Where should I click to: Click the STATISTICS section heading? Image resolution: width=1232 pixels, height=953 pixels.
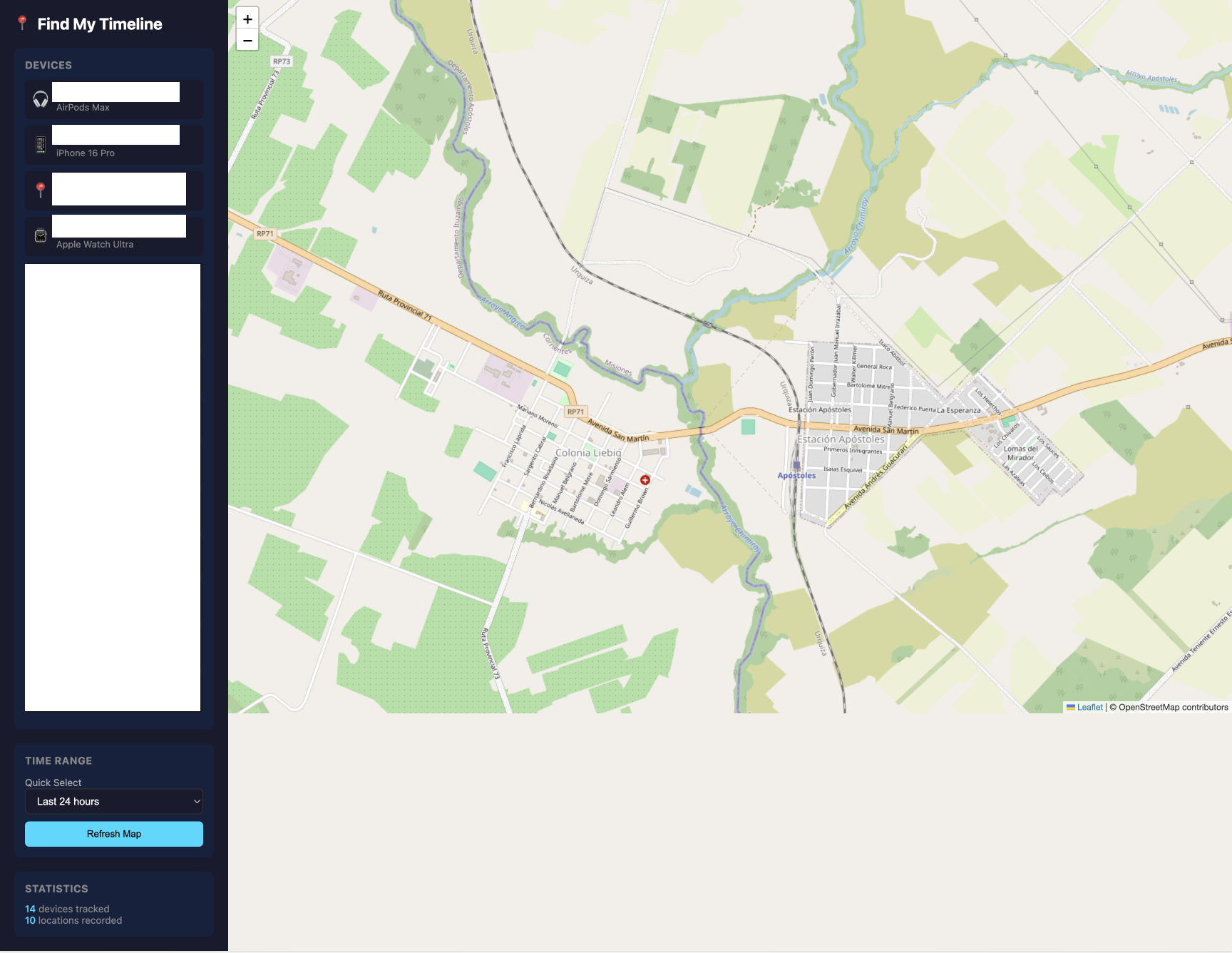pos(56,889)
